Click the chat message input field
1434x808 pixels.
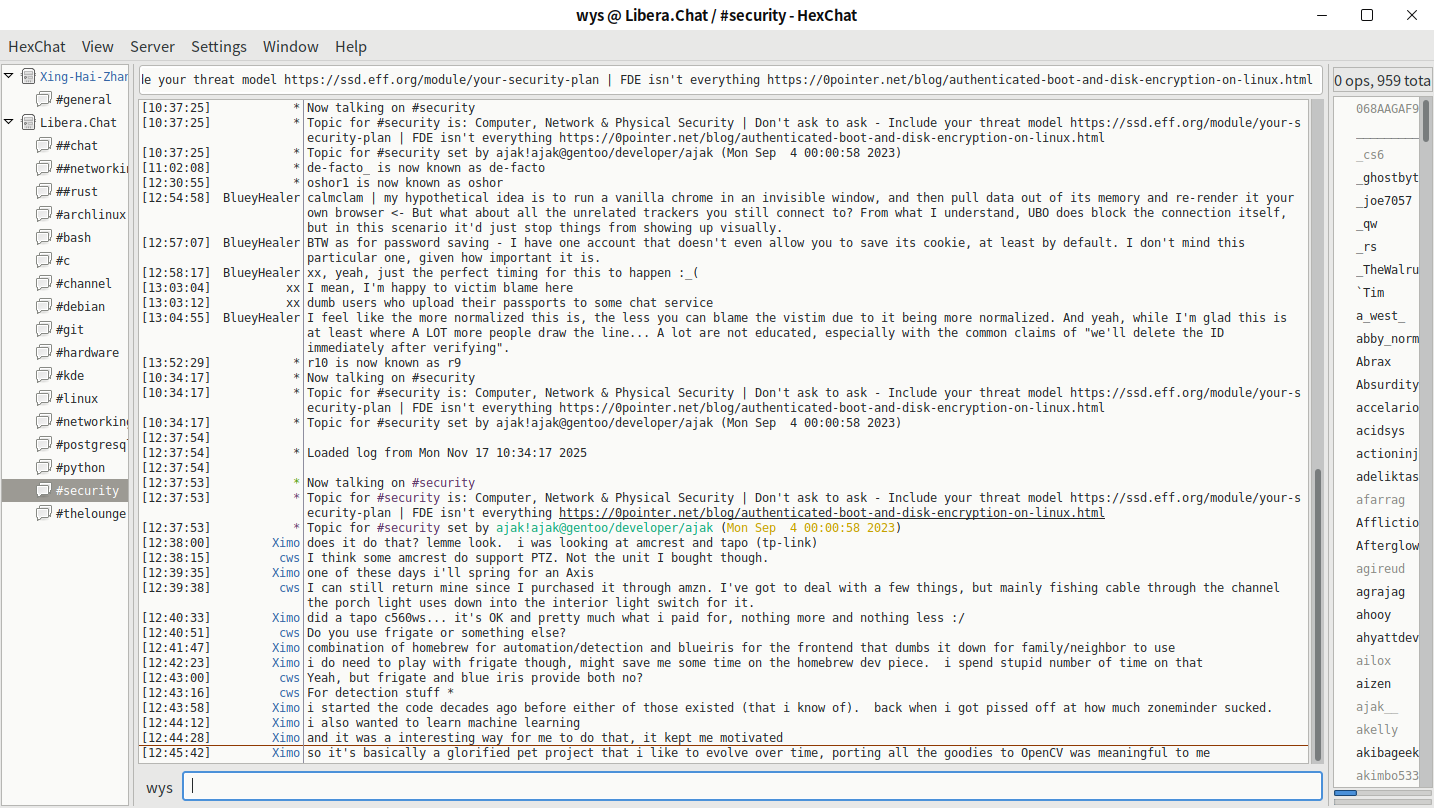click(x=752, y=786)
